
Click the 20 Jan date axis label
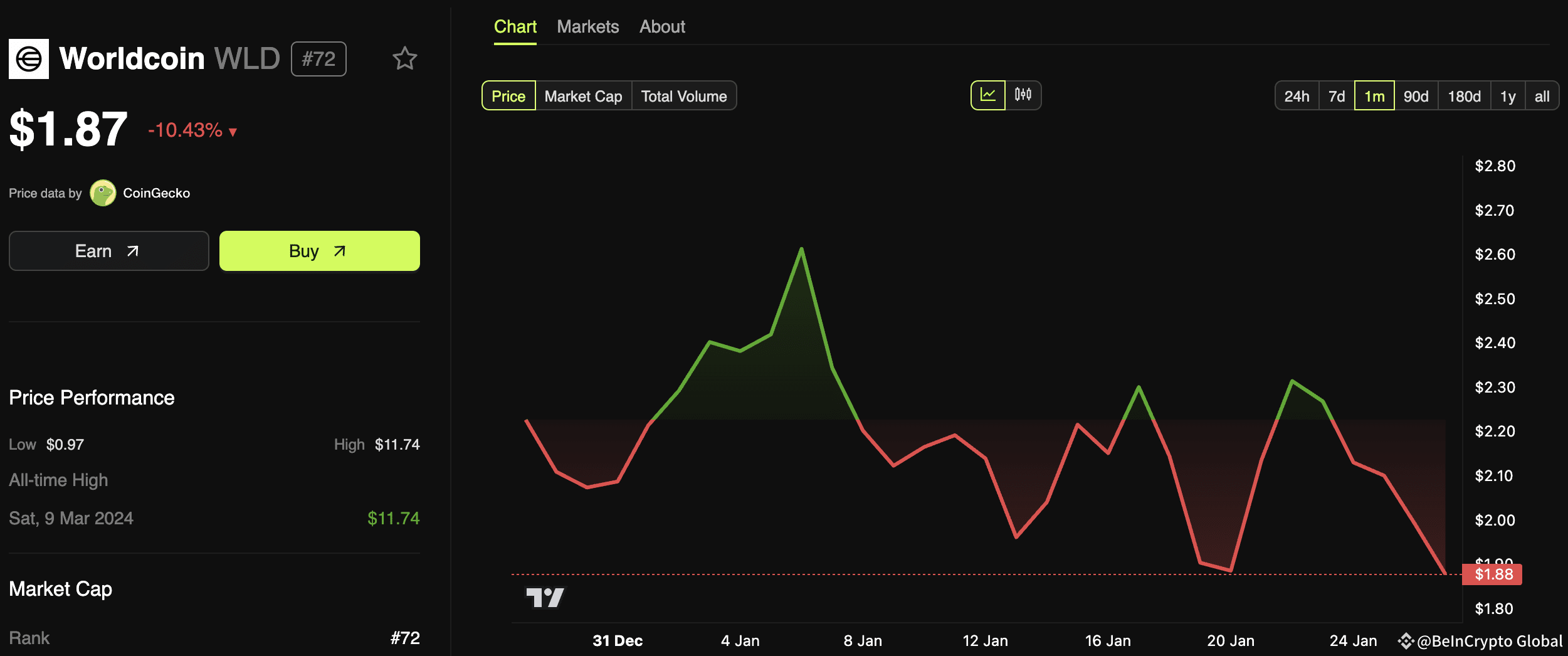pyautogui.click(x=1231, y=641)
